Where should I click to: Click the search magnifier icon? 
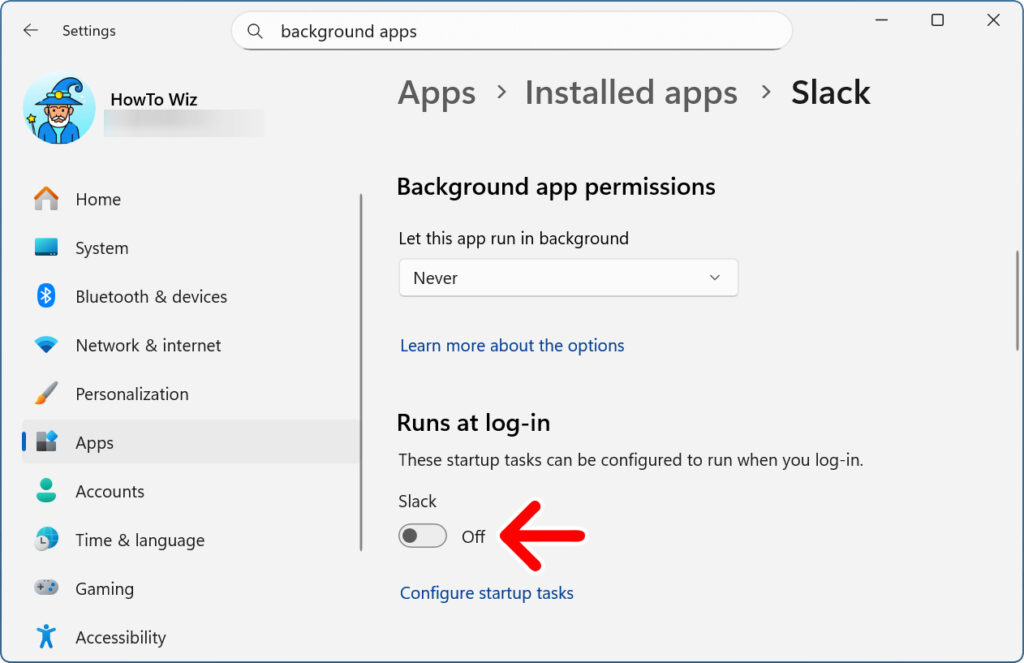[x=257, y=32]
